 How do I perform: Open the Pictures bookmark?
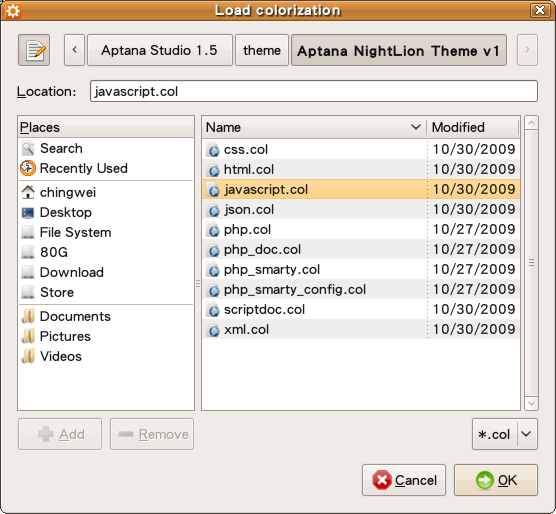tap(106, 336)
